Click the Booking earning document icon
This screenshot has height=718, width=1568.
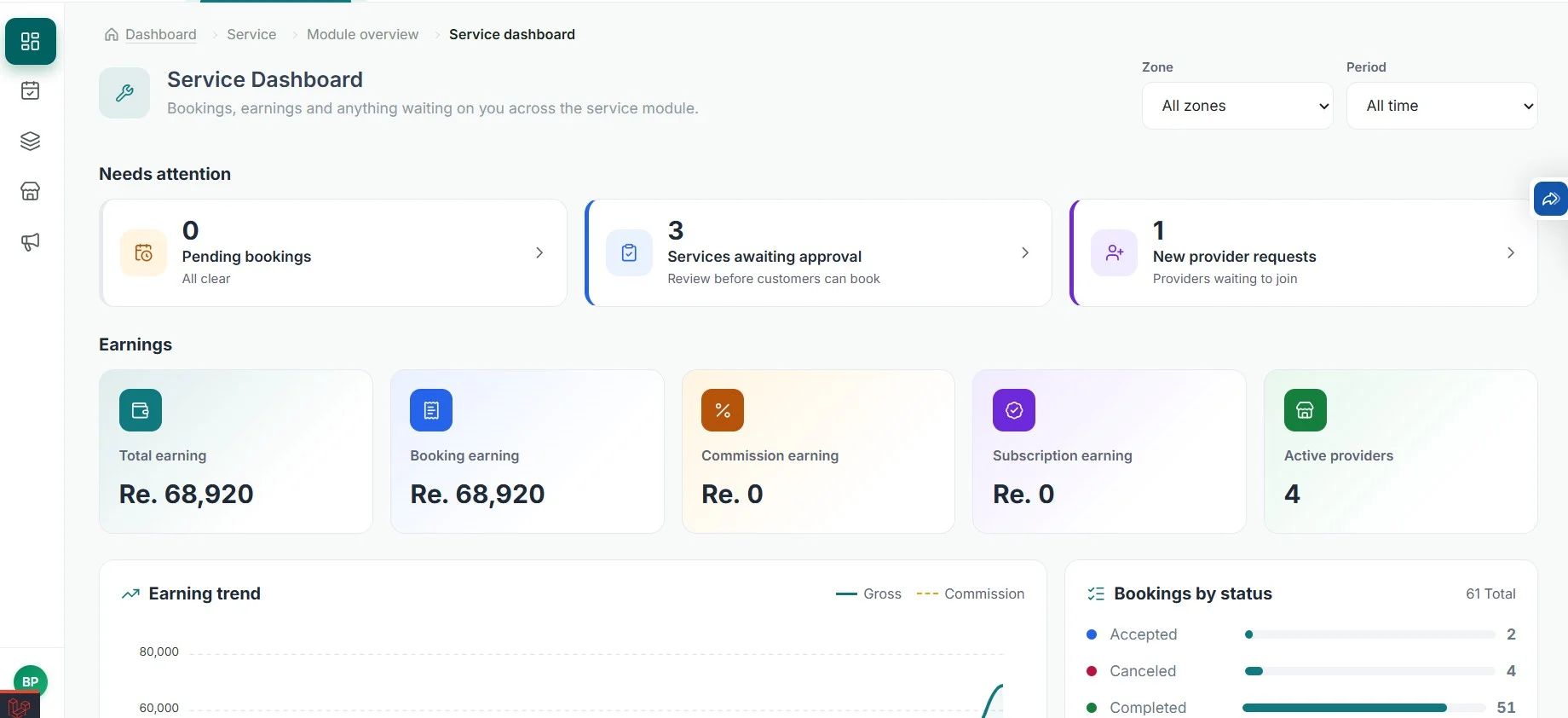point(431,410)
